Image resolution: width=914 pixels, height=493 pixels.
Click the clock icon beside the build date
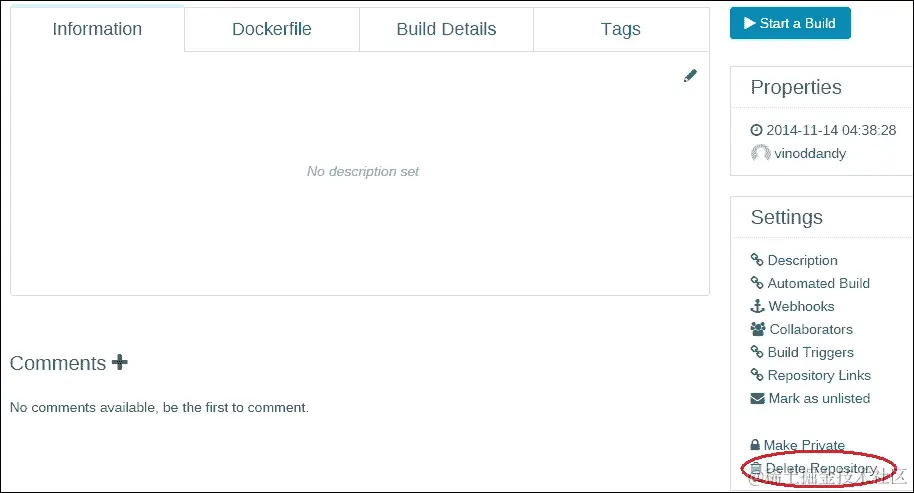(756, 130)
